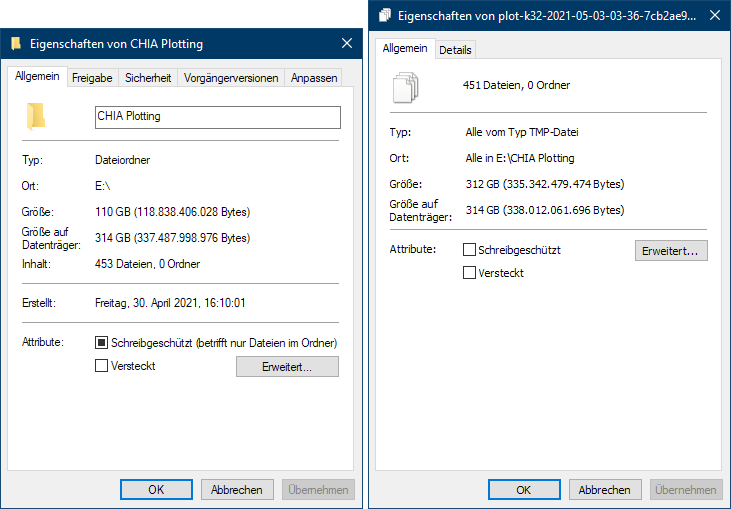Click Übernehmen in plot-k32 window
Image resolution: width=731 pixels, height=509 pixels.
click(686, 489)
